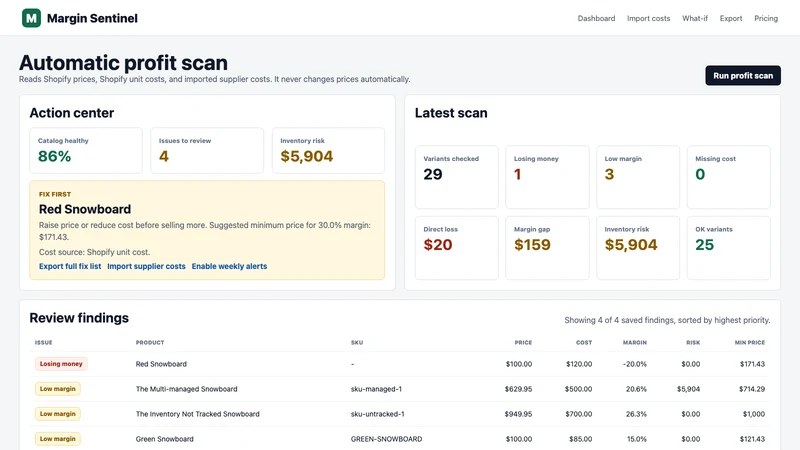Click the Variants checked 29 tile

coord(457,177)
